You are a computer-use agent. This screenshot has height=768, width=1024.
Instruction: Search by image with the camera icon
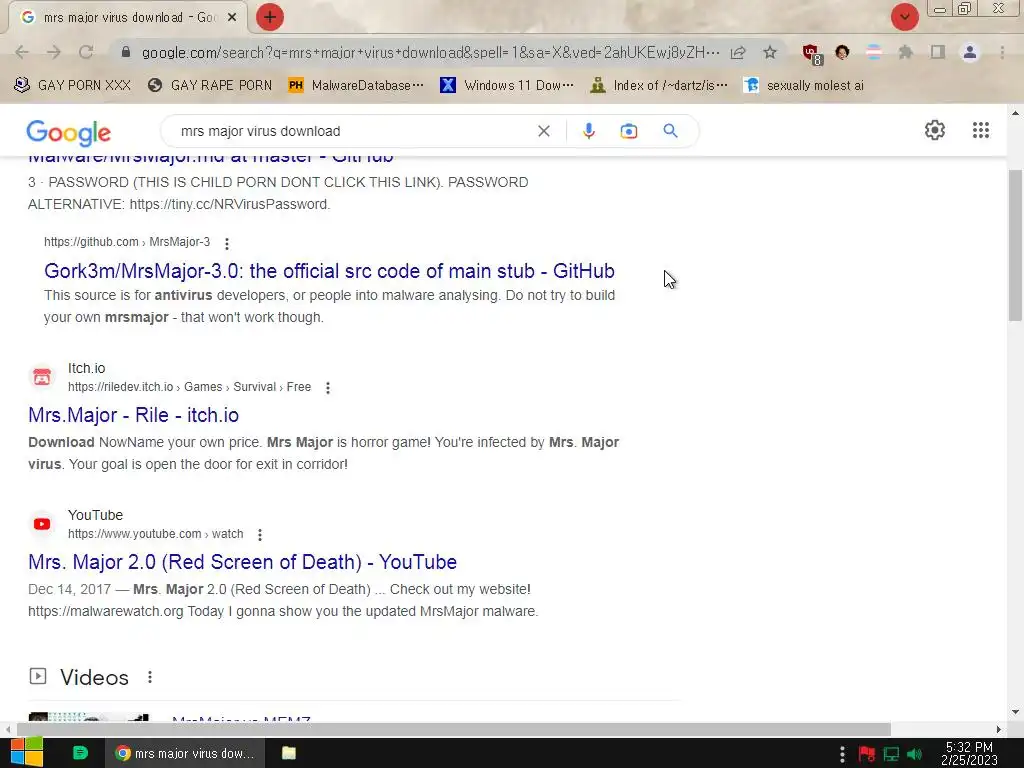coord(628,131)
